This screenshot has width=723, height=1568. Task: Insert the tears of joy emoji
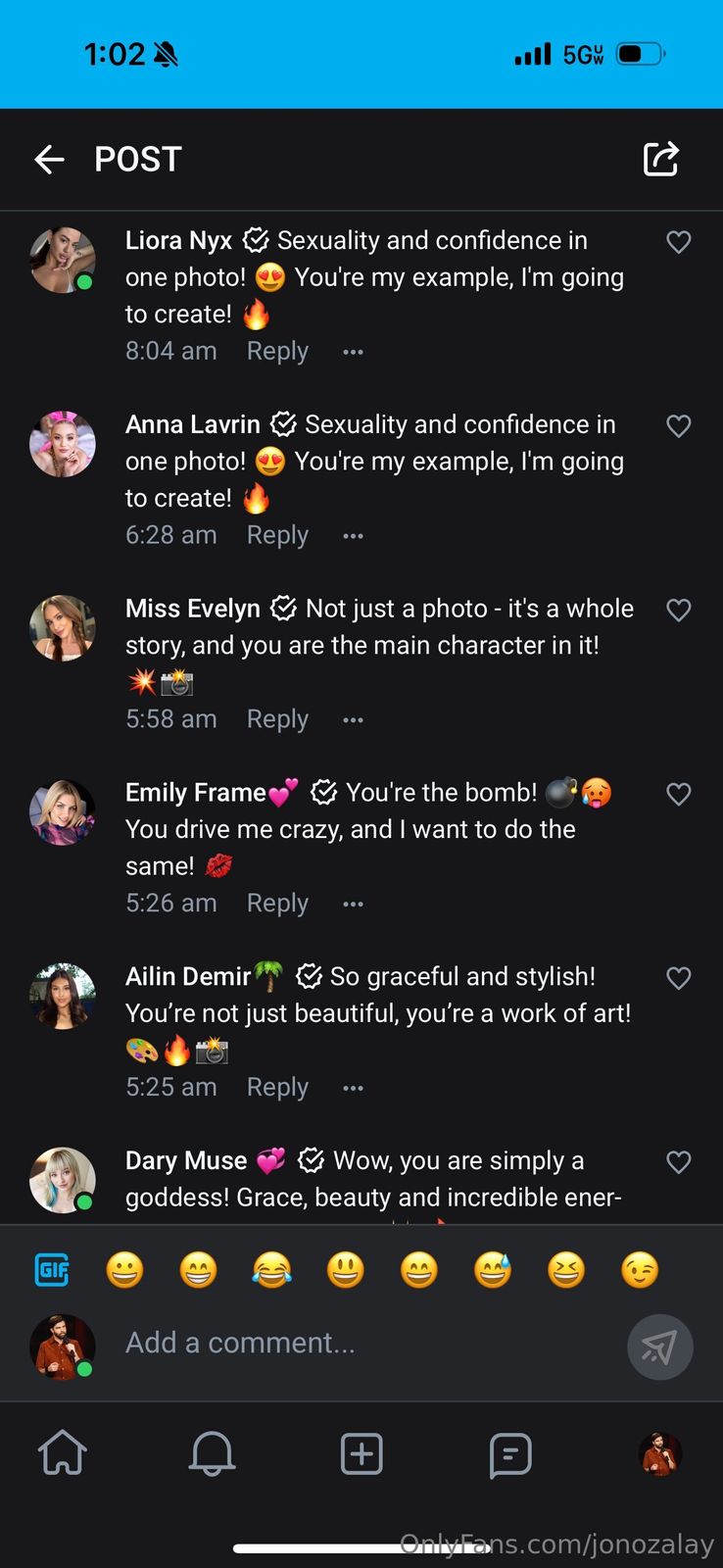[271, 1270]
